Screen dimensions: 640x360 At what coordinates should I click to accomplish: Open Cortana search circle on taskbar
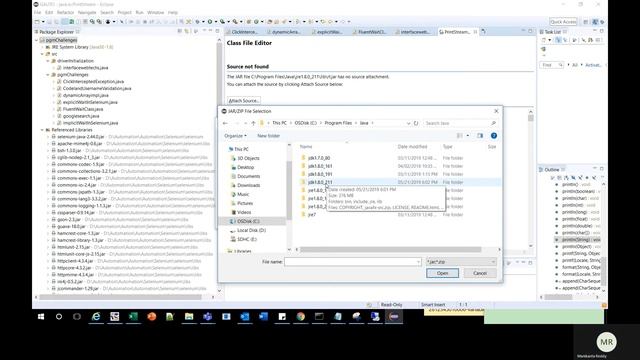click(59, 317)
